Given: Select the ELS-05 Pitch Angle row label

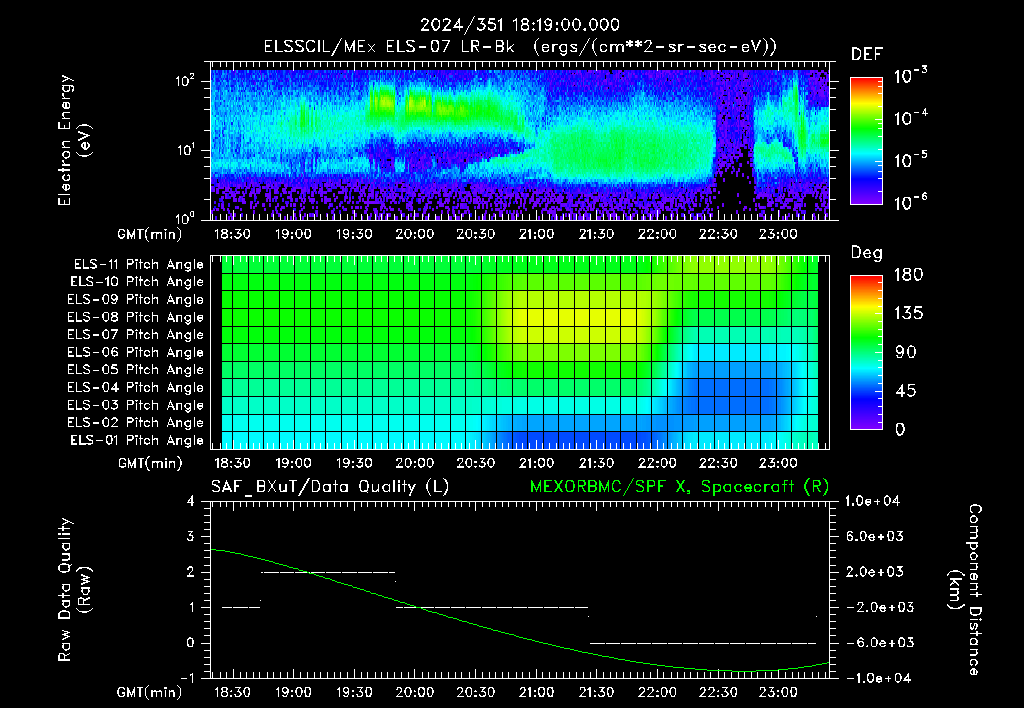Looking at the screenshot, I should [x=136, y=370].
